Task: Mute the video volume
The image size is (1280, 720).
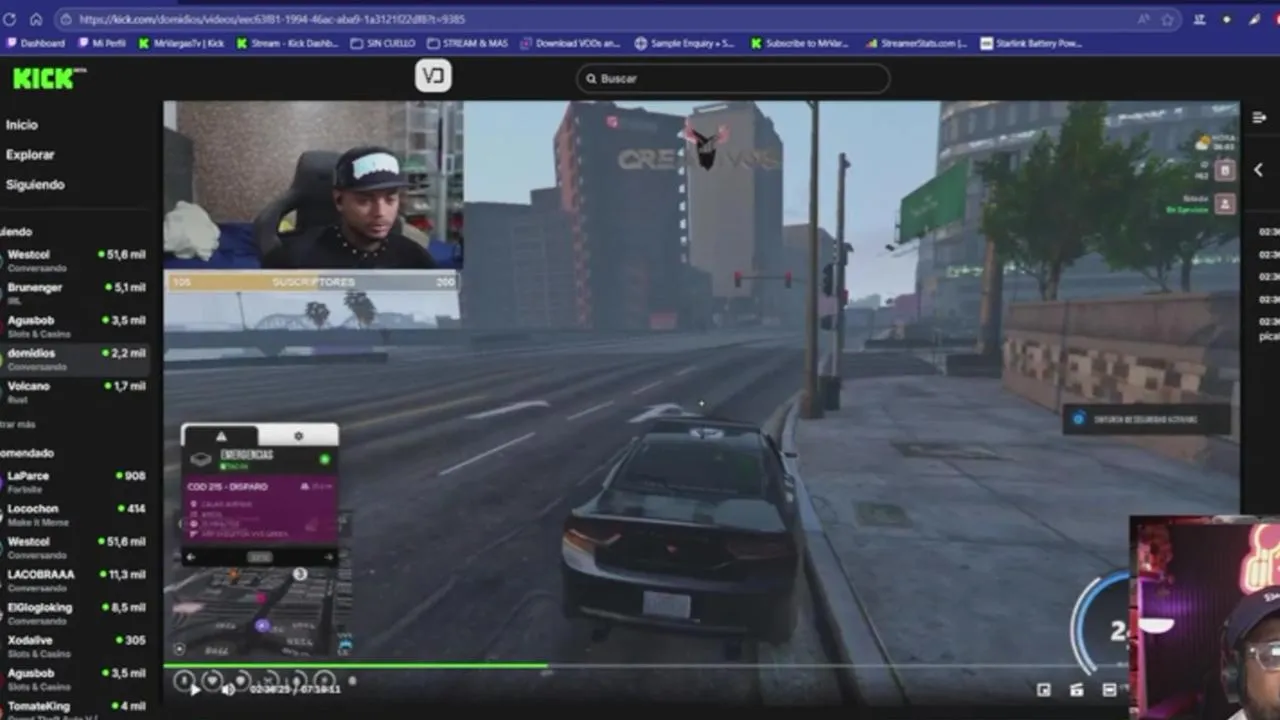Action: click(228, 689)
